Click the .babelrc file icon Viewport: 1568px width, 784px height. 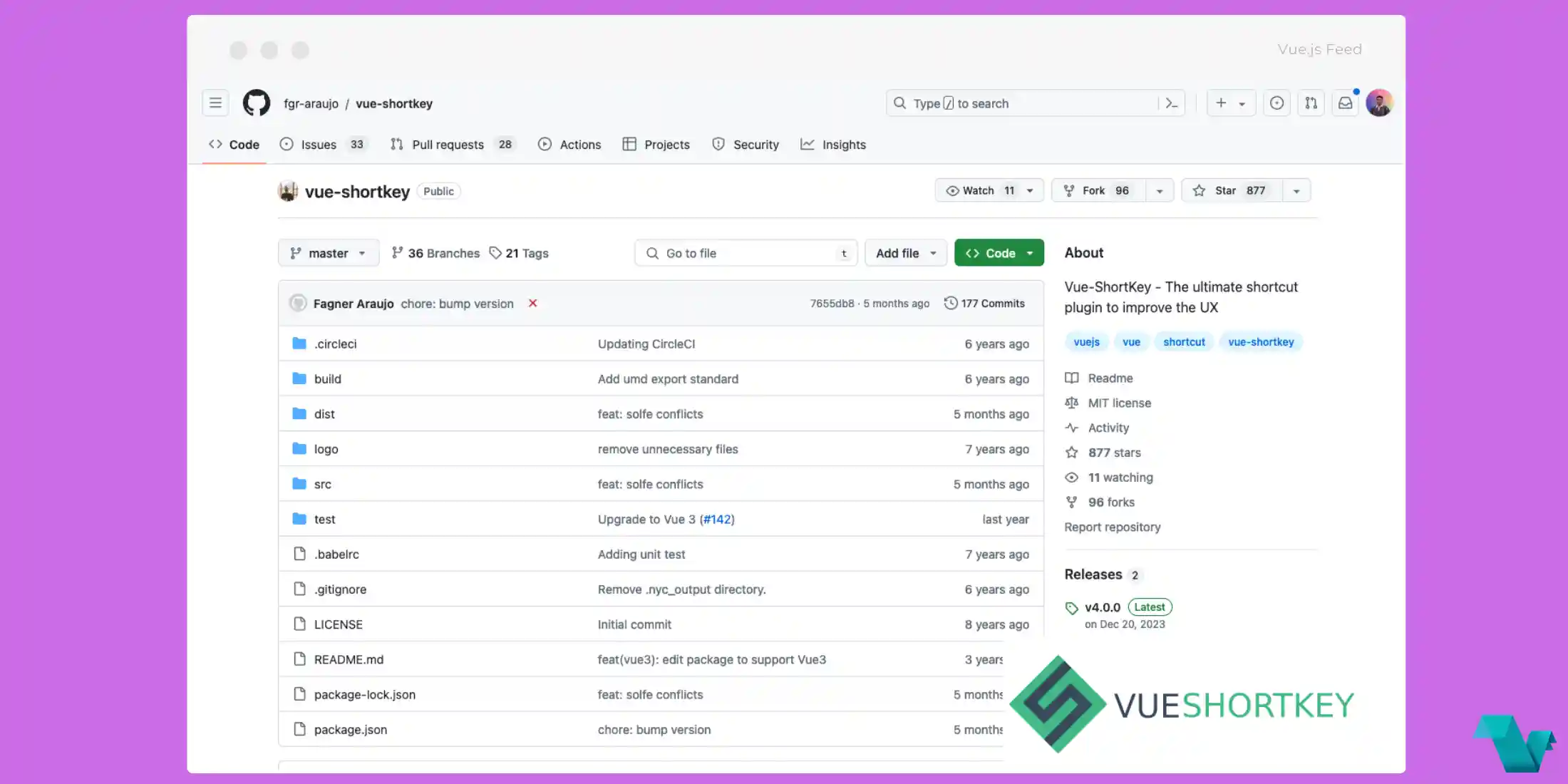pos(299,554)
